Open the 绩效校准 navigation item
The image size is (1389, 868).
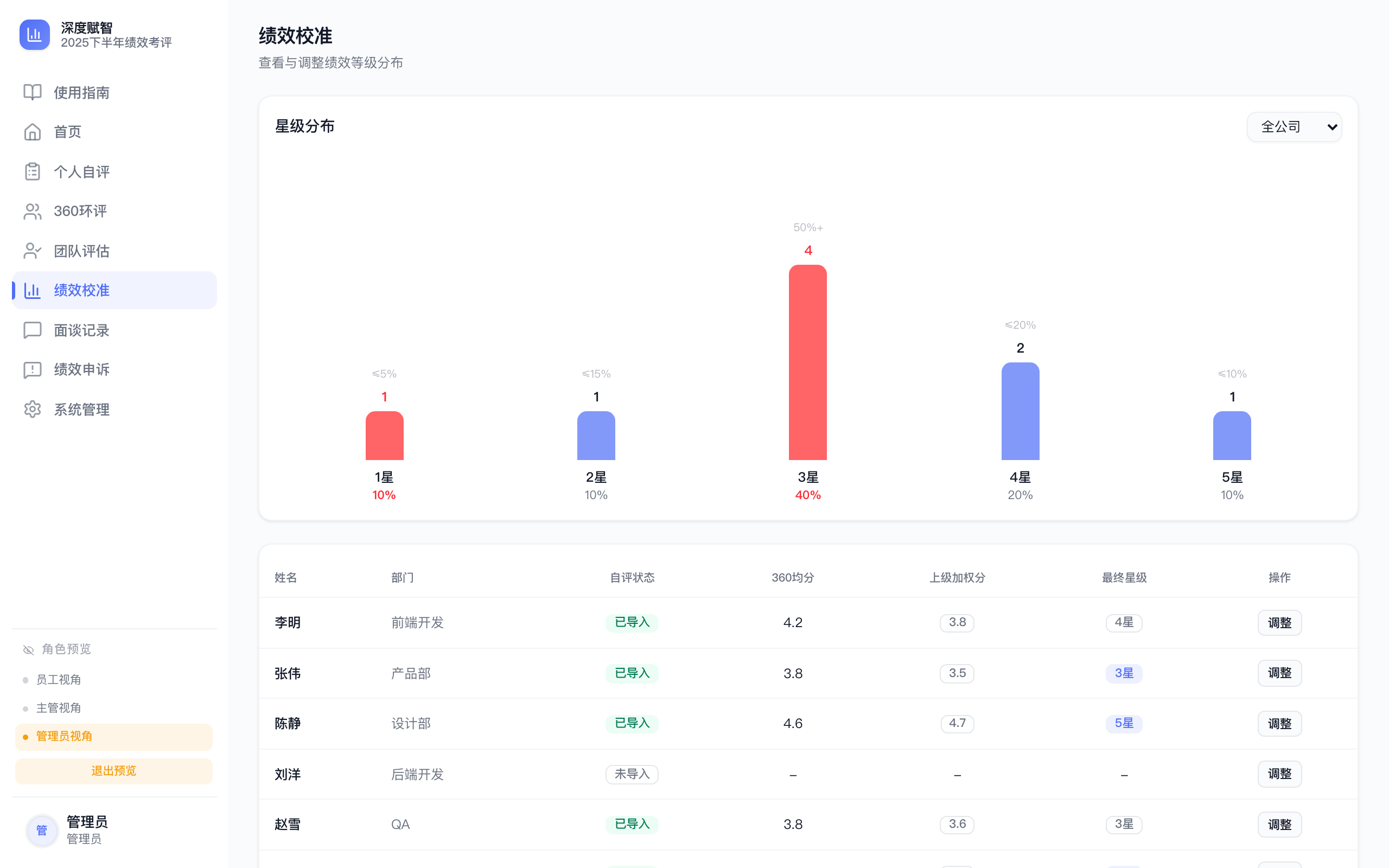81,290
